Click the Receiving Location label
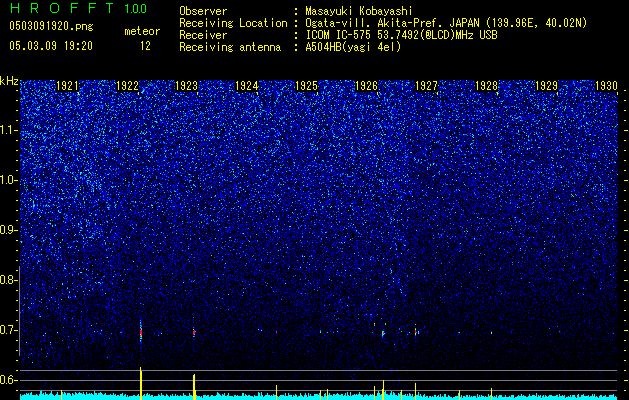The image size is (629, 400). coord(233,23)
